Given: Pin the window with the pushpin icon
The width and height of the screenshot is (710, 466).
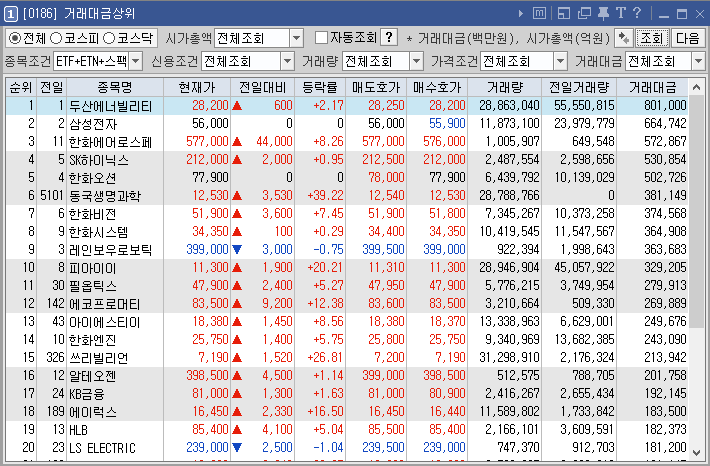Looking at the screenshot, I should (x=603, y=14).
